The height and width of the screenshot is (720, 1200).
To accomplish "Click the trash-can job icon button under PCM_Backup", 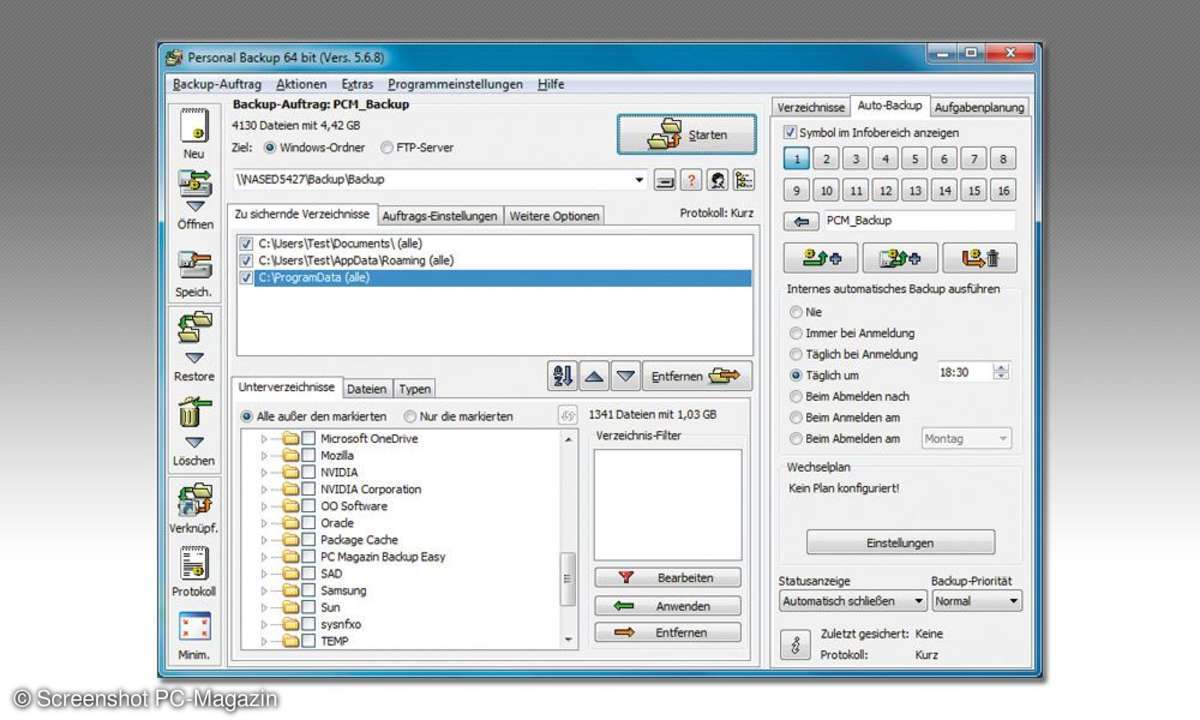I will (x=979, y=258).
